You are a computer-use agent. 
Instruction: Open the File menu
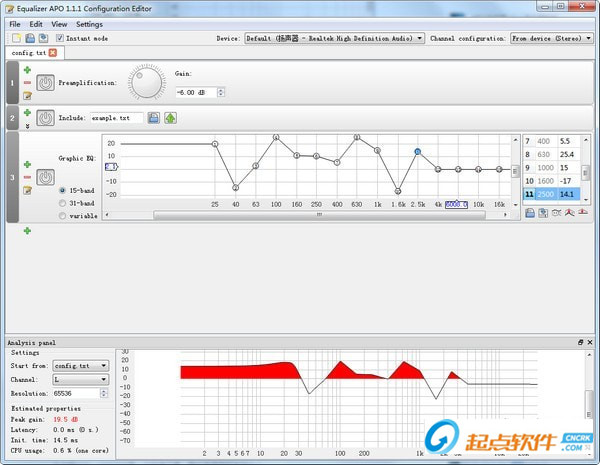coord(15,24)
